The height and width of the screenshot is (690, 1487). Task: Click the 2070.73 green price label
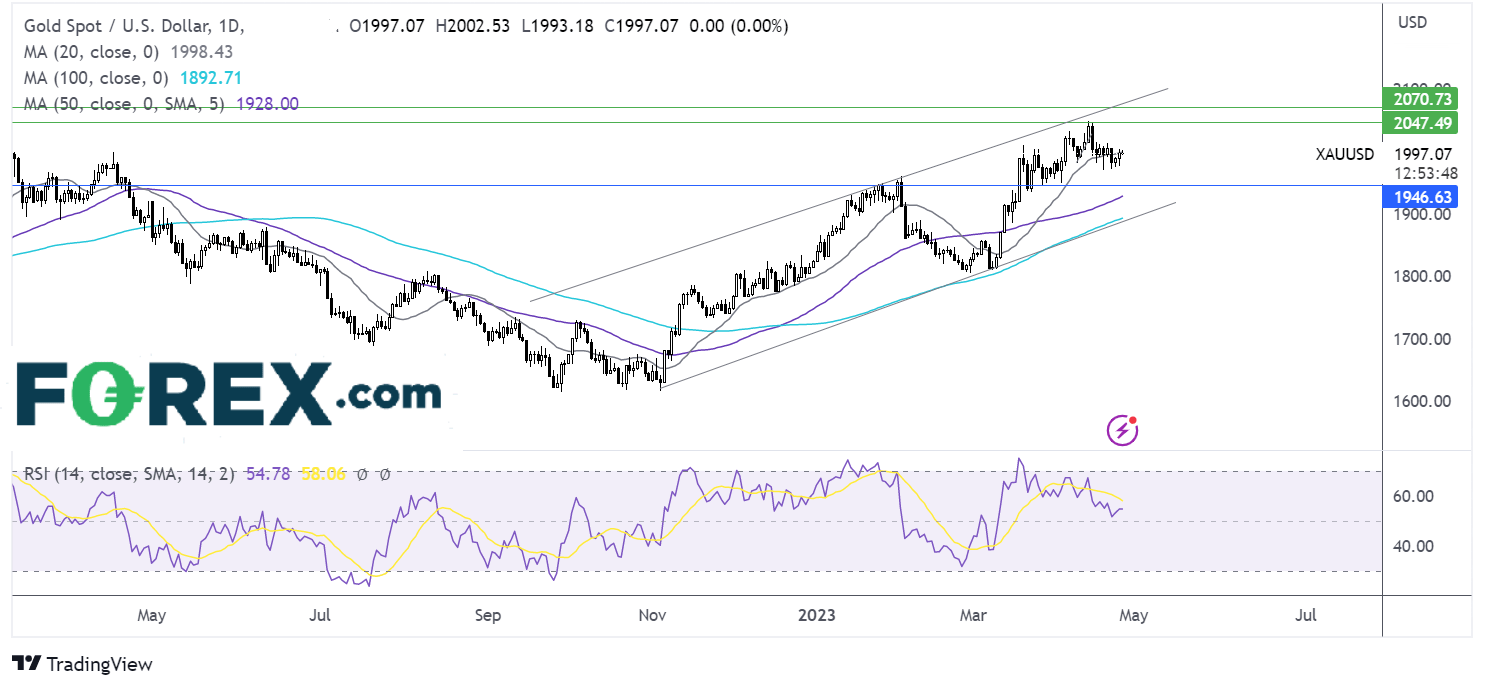(1419, 99)
